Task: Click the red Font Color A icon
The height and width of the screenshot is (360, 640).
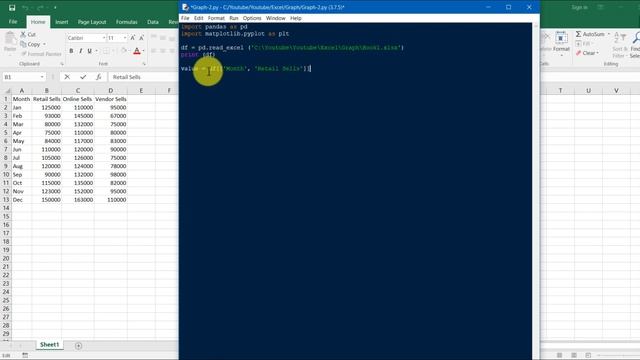Action: (137, 51)
